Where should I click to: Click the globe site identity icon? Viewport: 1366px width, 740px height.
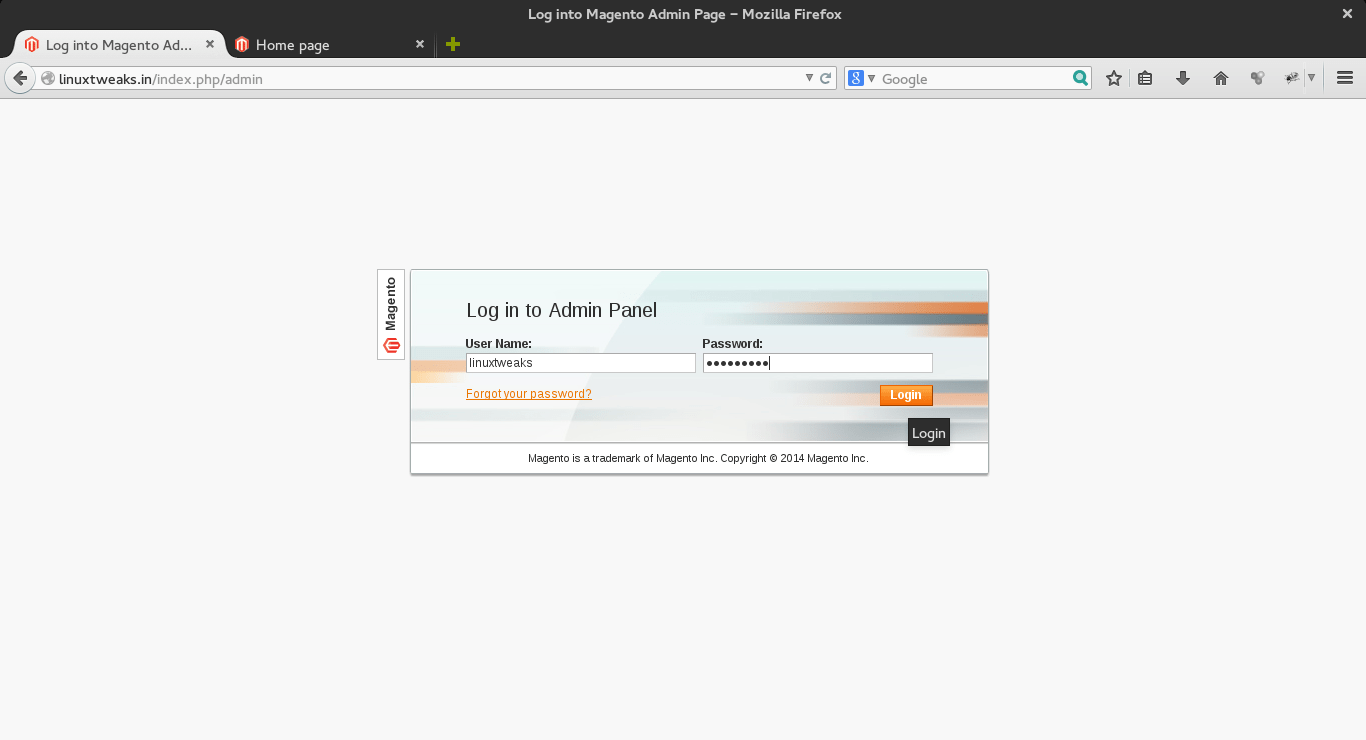[48, 78]
